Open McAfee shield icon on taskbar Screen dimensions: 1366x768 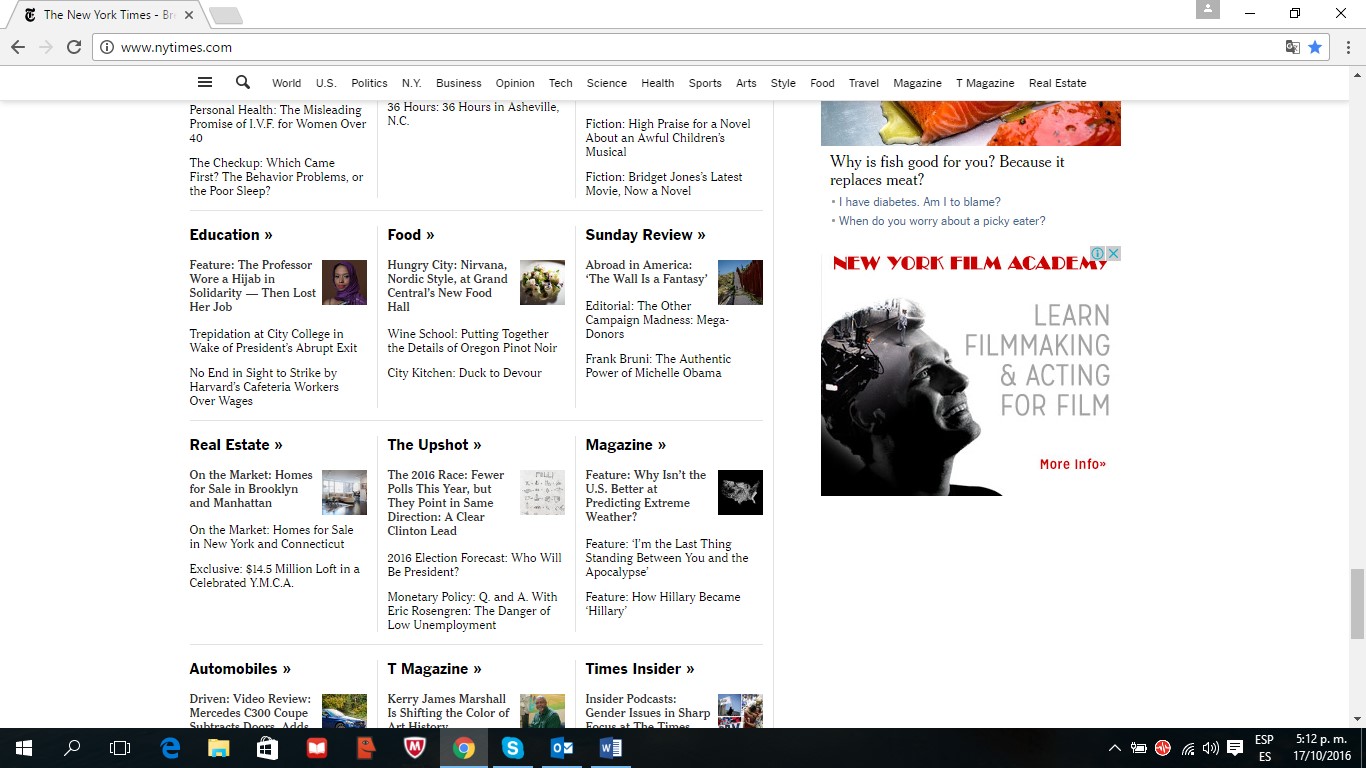tap(414, 748)
